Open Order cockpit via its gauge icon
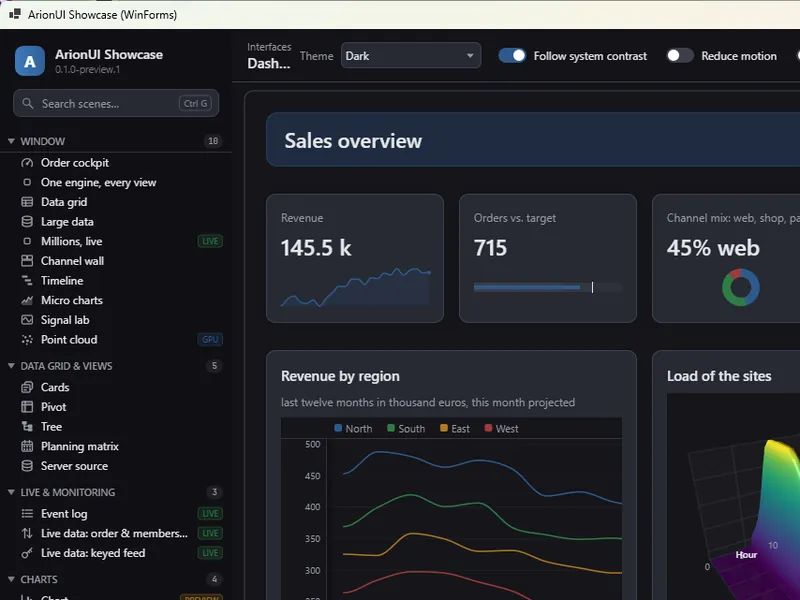Viewport: 800px width, 600px height. tap(27, 163)
